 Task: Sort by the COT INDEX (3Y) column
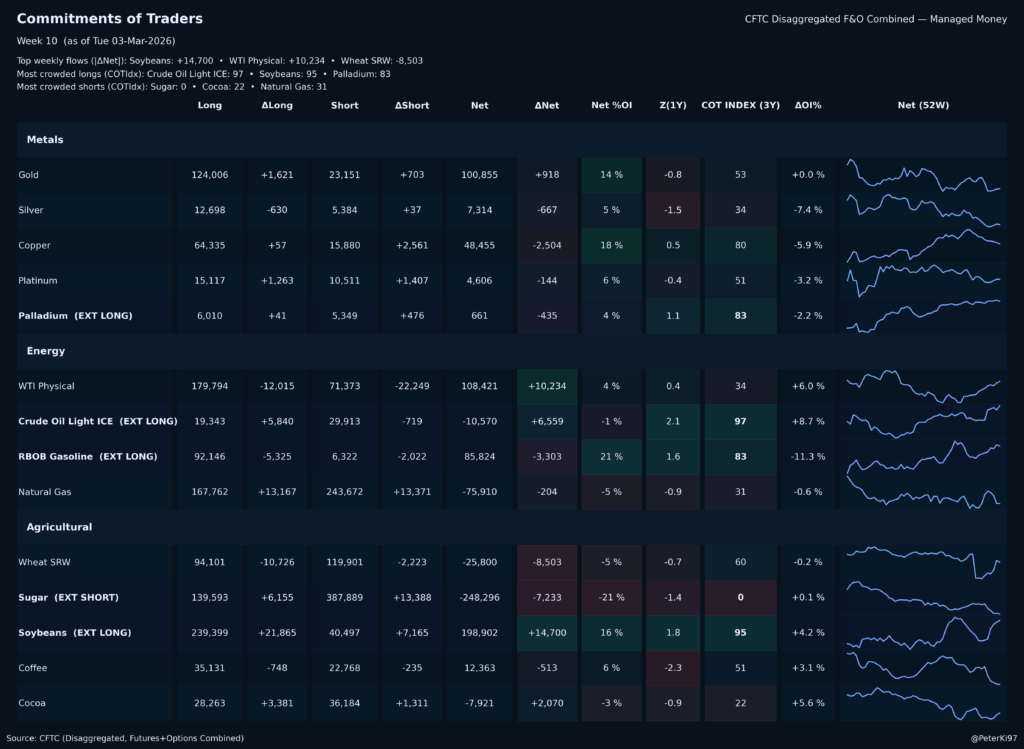[x=740, y=105]
